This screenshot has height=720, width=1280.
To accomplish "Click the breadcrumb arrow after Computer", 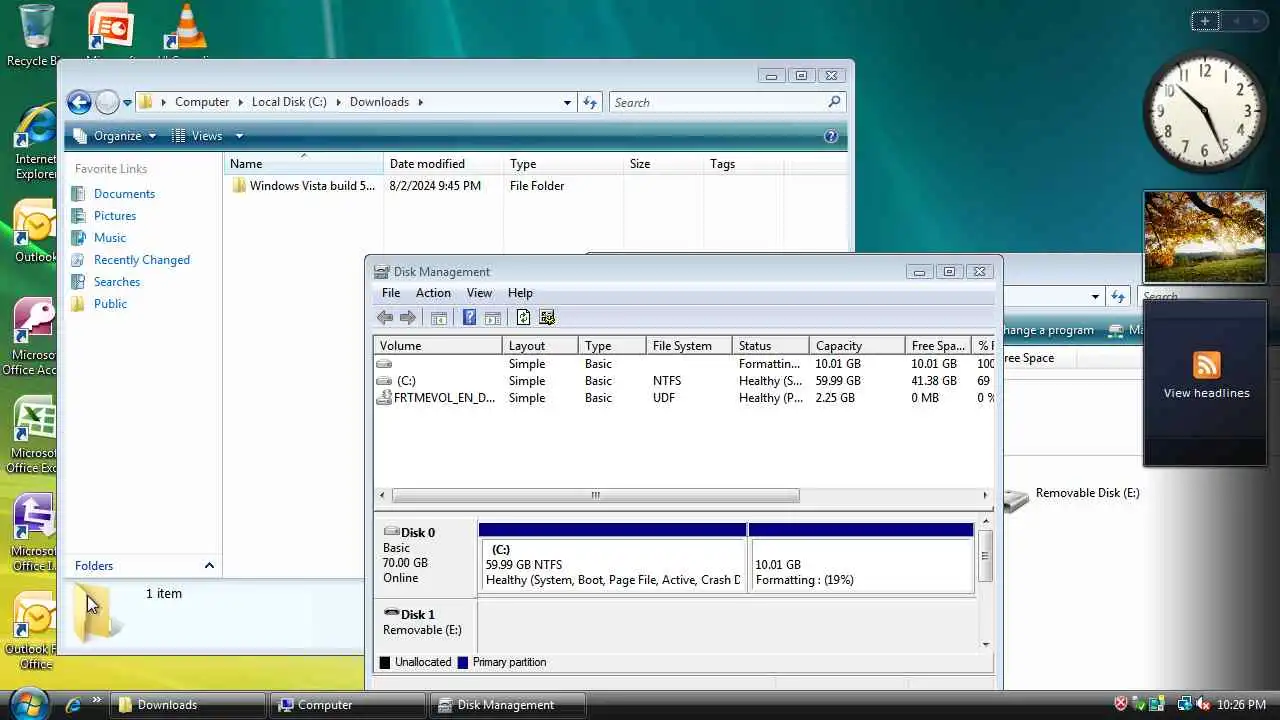I will (x=240, y=102).
